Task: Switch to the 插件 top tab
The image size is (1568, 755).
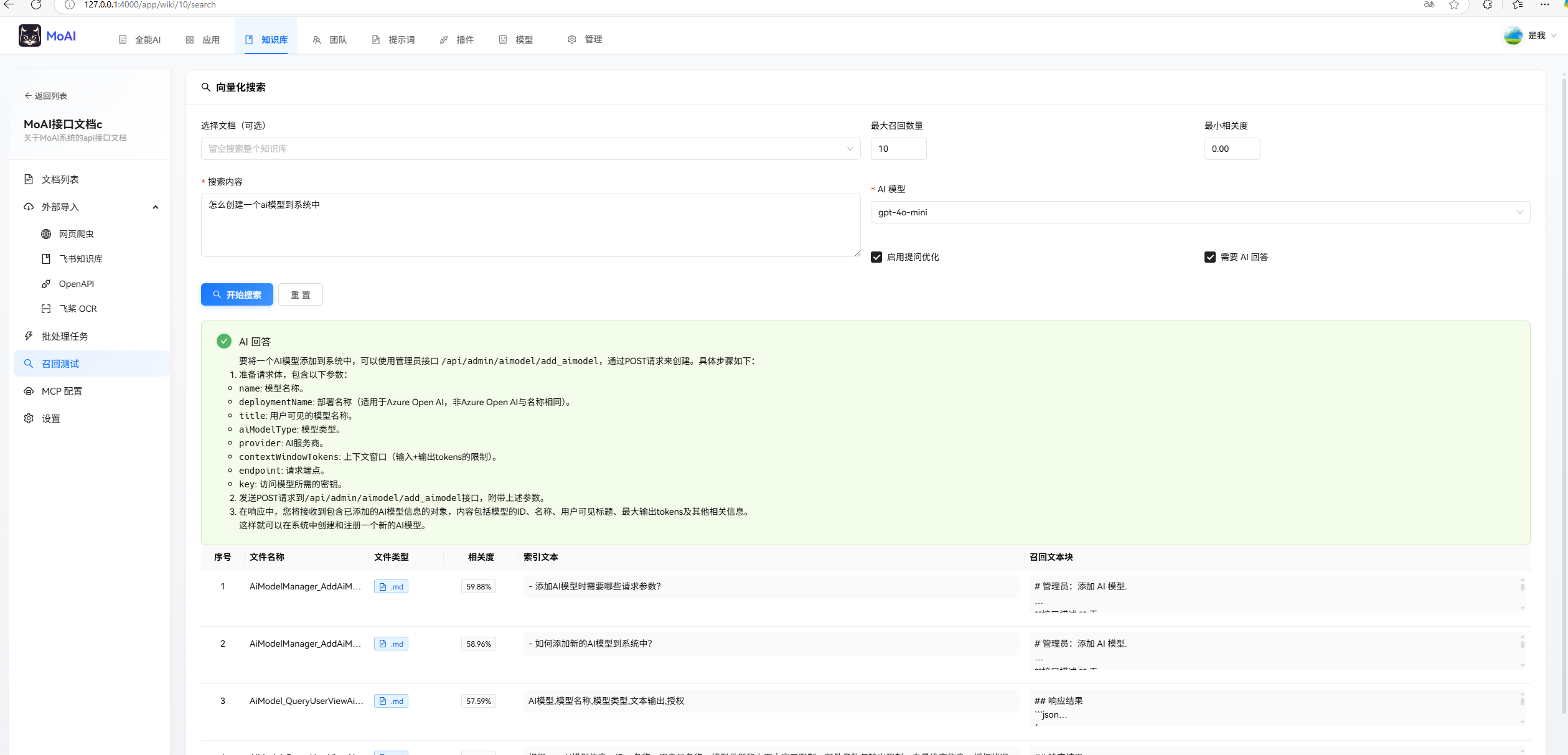Action: 457,40
